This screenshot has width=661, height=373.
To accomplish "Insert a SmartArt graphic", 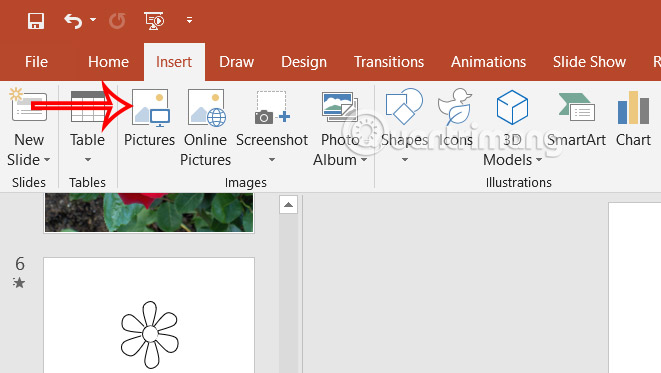I will pos(576,118).
